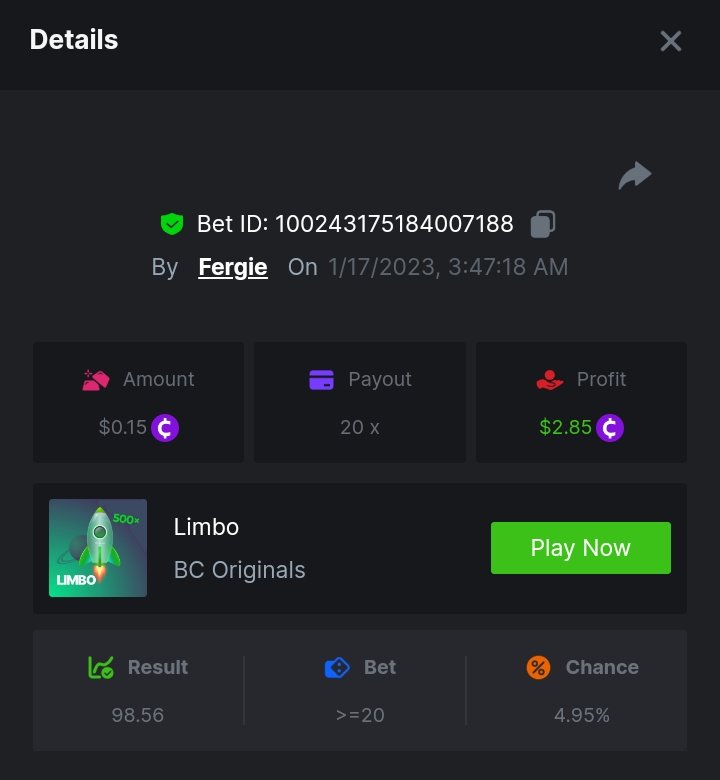Click the 98.56 result value
This screenshot has height=780, width=720.
138,715
